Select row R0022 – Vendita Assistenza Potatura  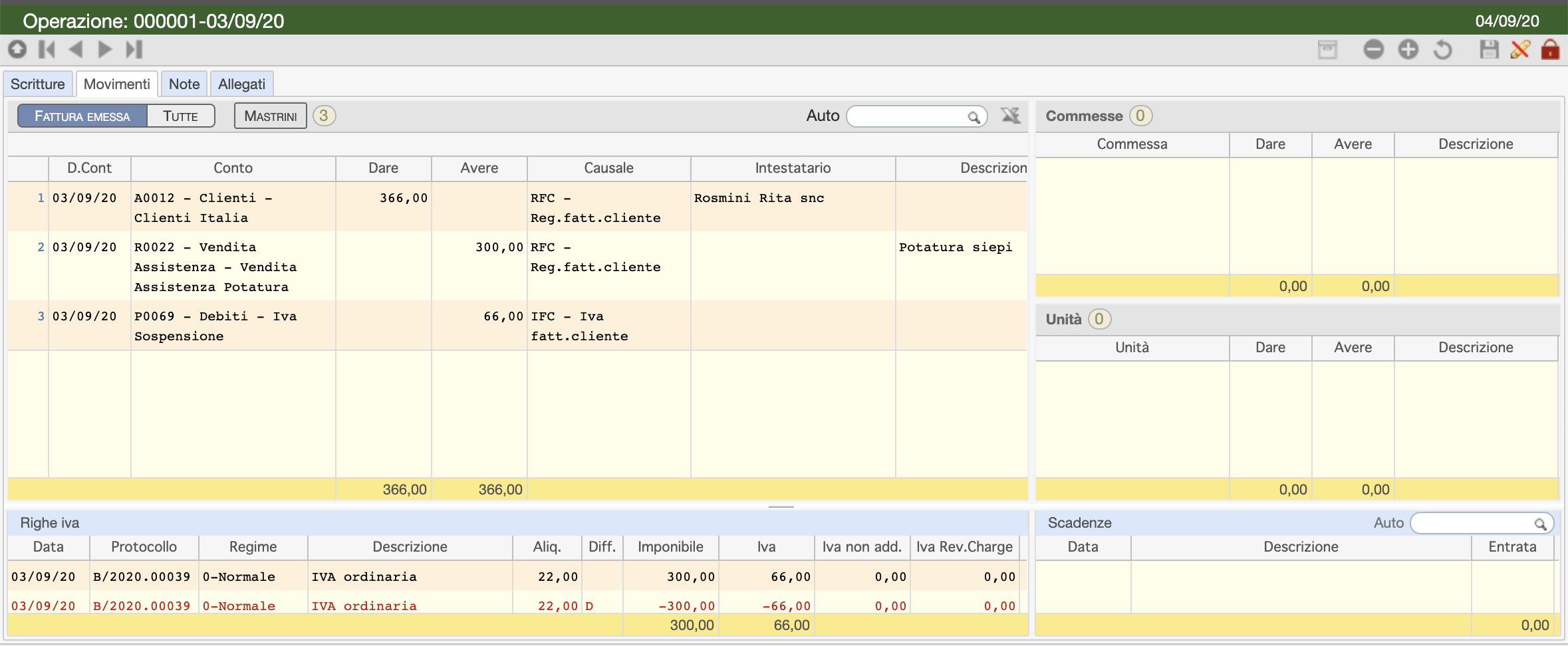pos(517,267)
